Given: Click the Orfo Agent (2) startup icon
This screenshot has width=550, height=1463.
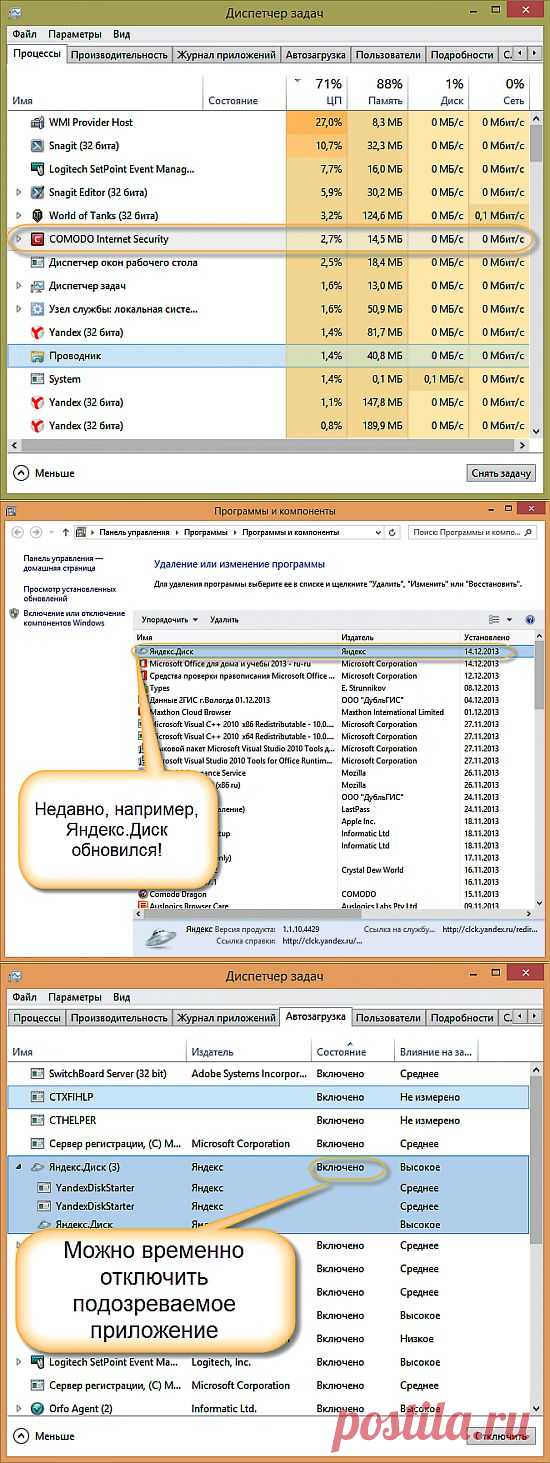Looking at the screenshot, I should [x=38, y=1409].
